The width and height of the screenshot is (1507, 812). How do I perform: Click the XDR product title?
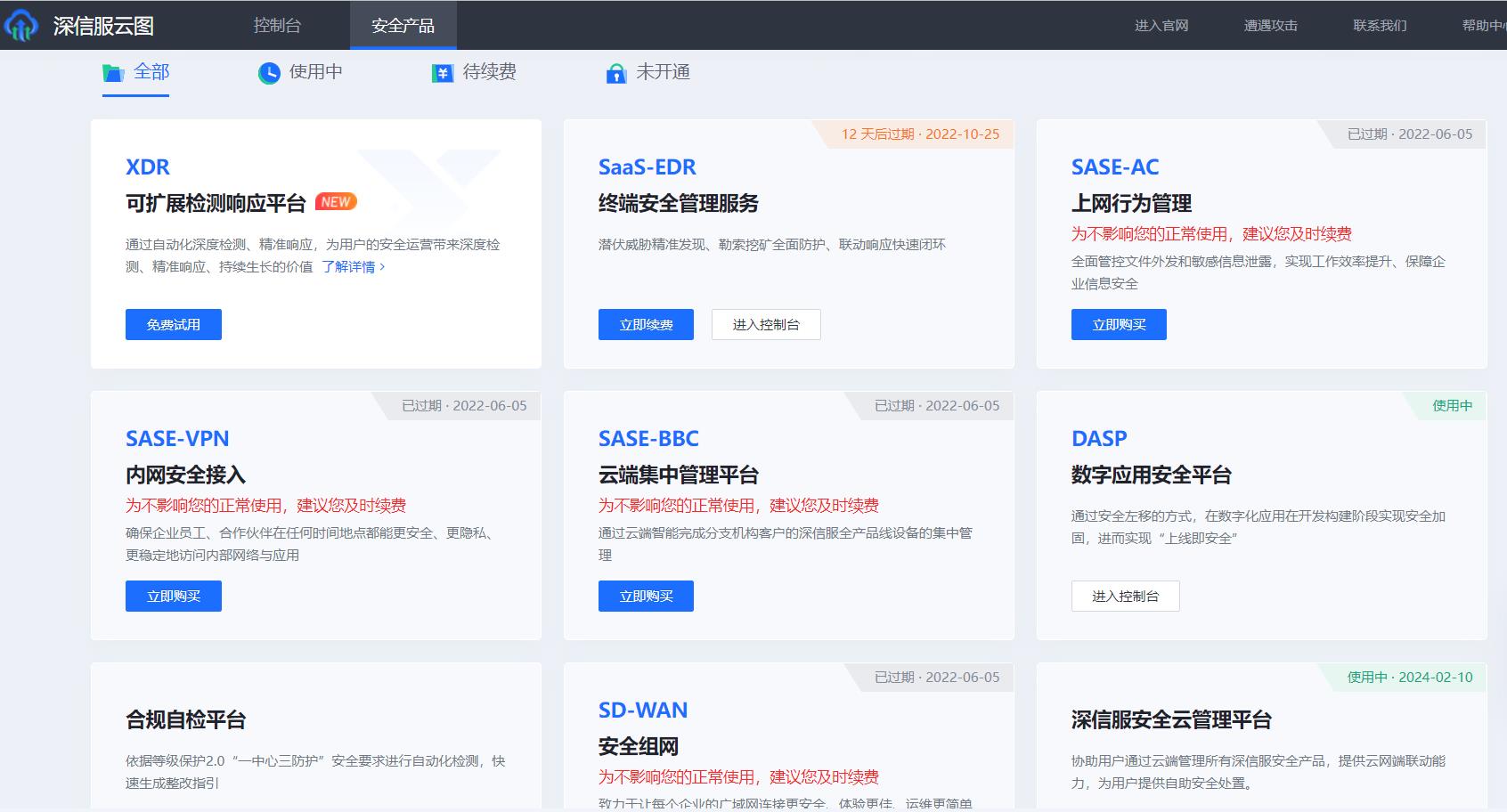[x=148, y=166]
